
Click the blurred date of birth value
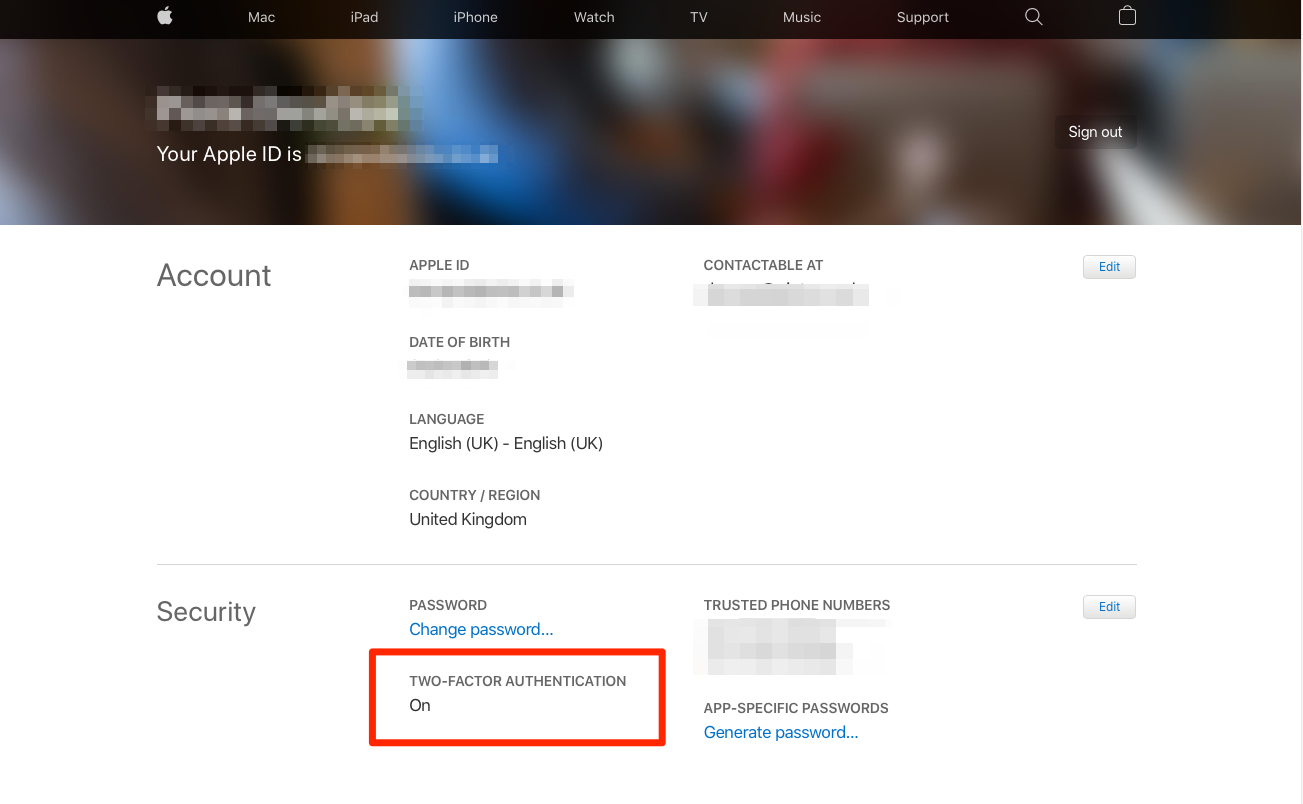pyautogui.click(x=453, y=367)
